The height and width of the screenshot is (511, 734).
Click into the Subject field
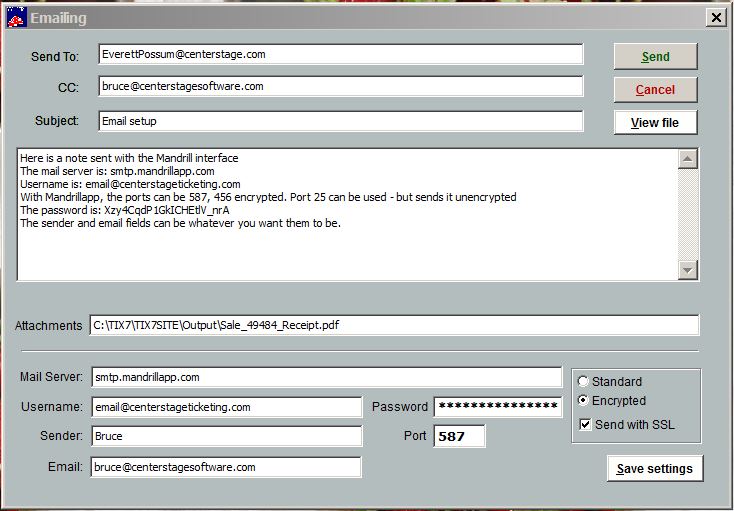click(x=341, y=121)
